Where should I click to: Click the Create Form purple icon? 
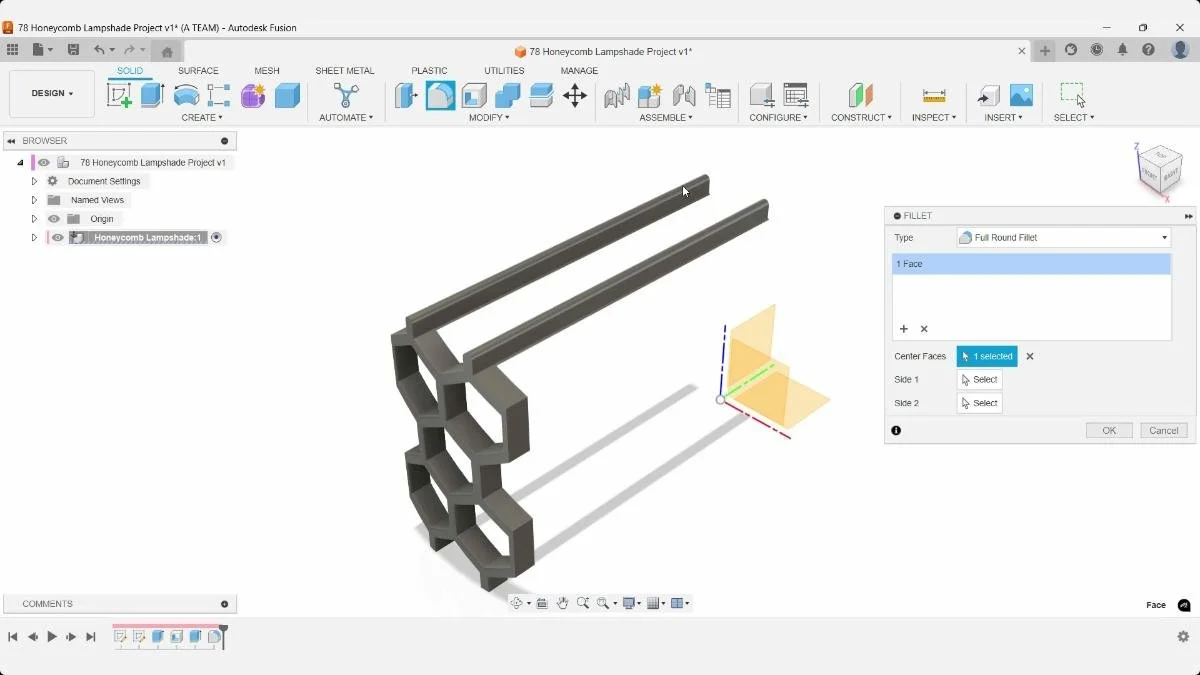click(x=253, y=95)
